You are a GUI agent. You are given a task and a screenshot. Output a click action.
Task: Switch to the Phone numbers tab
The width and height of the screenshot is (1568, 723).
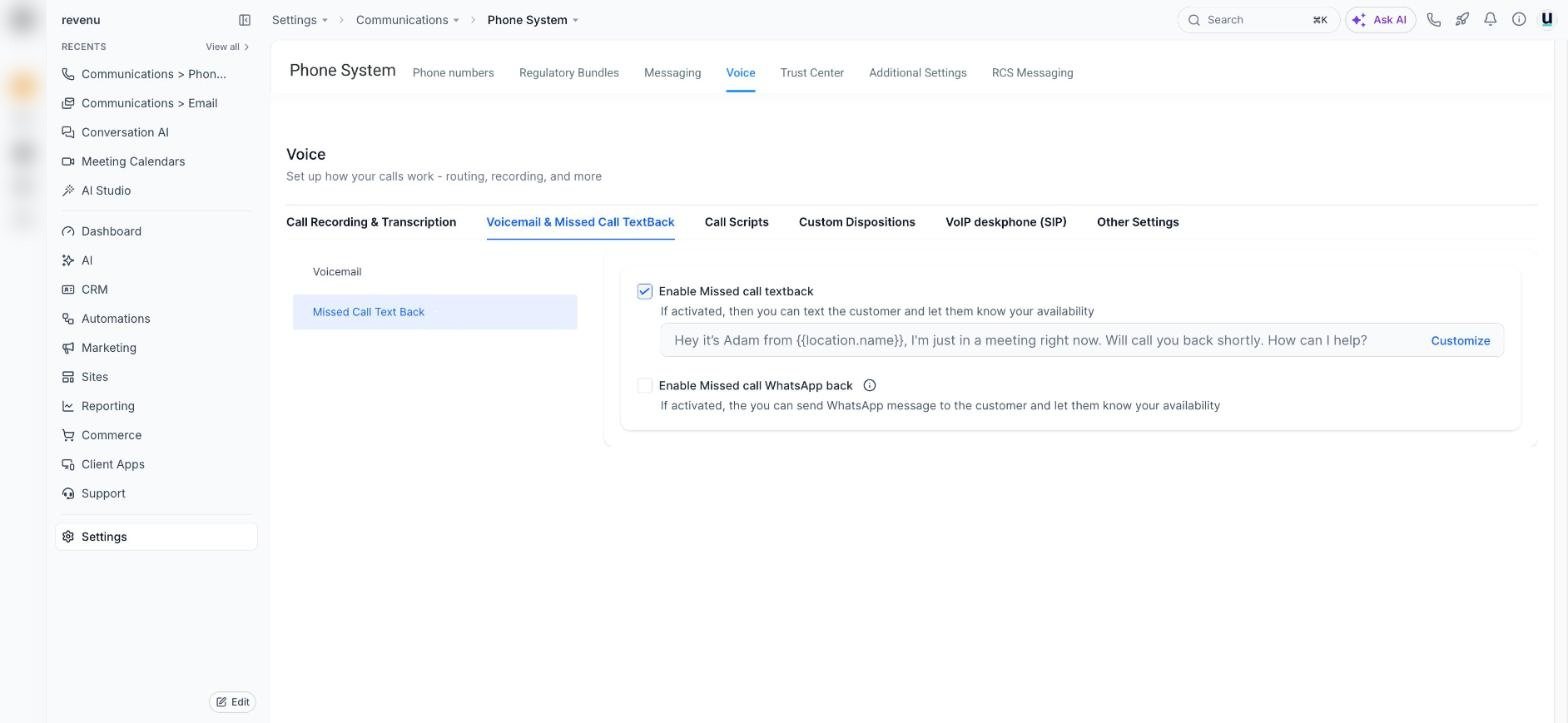point(453,73)
